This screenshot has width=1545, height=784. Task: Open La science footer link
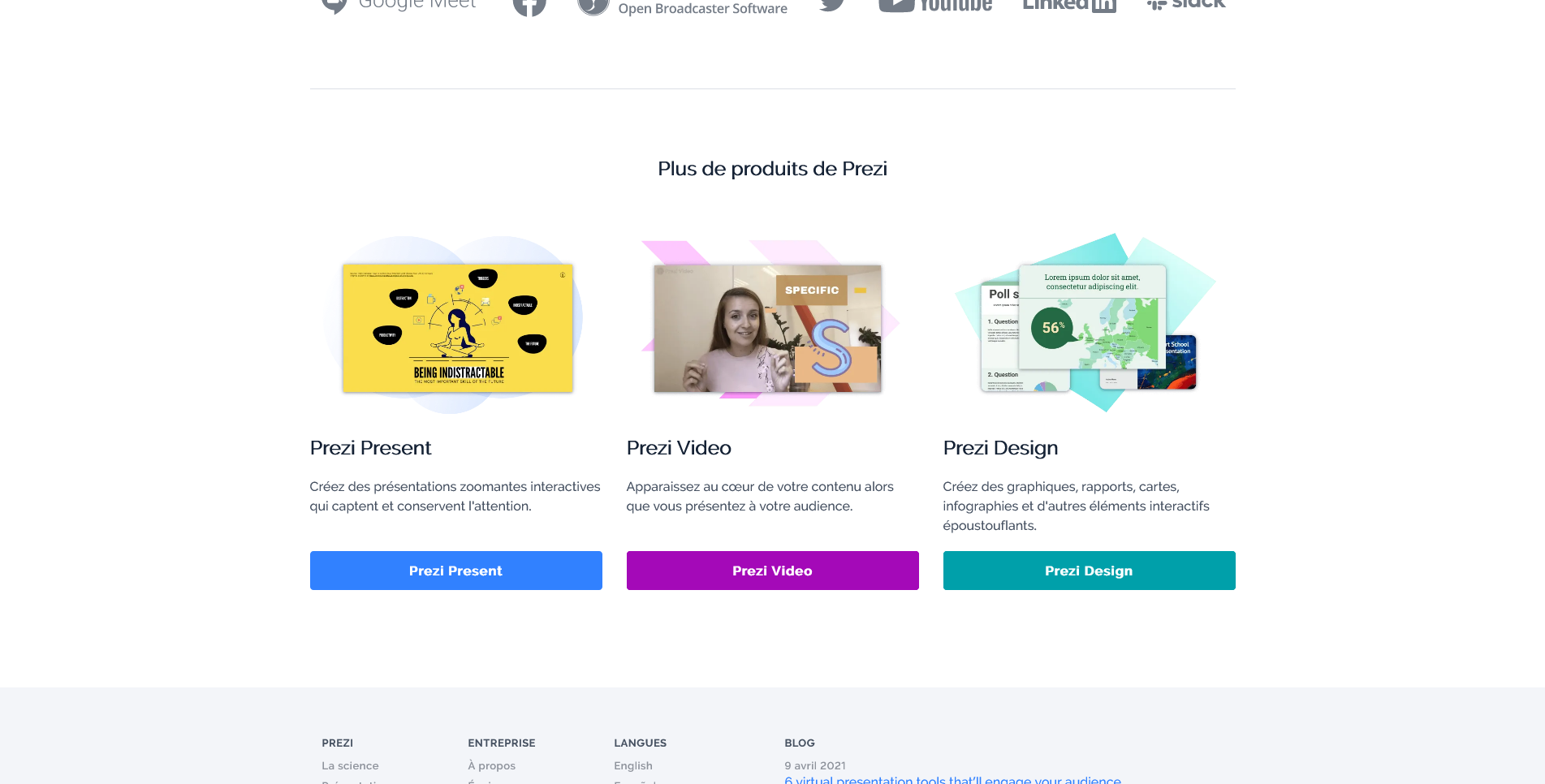tap(350, 765)
